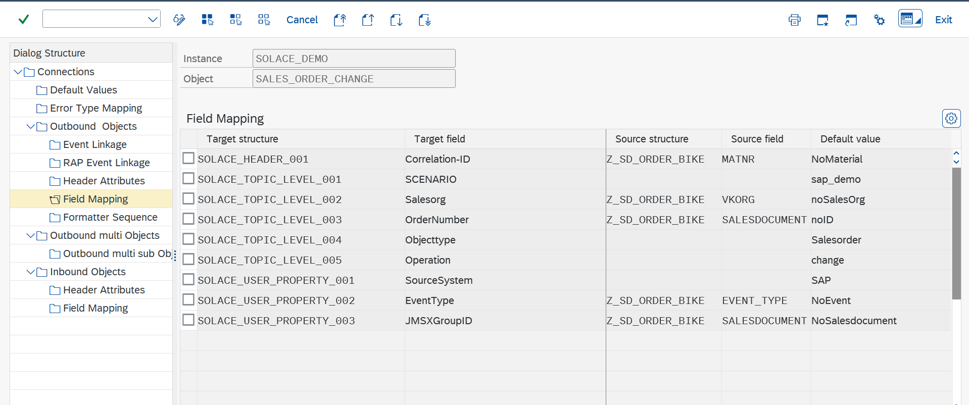Click the new window with star icon

point(823,20)
